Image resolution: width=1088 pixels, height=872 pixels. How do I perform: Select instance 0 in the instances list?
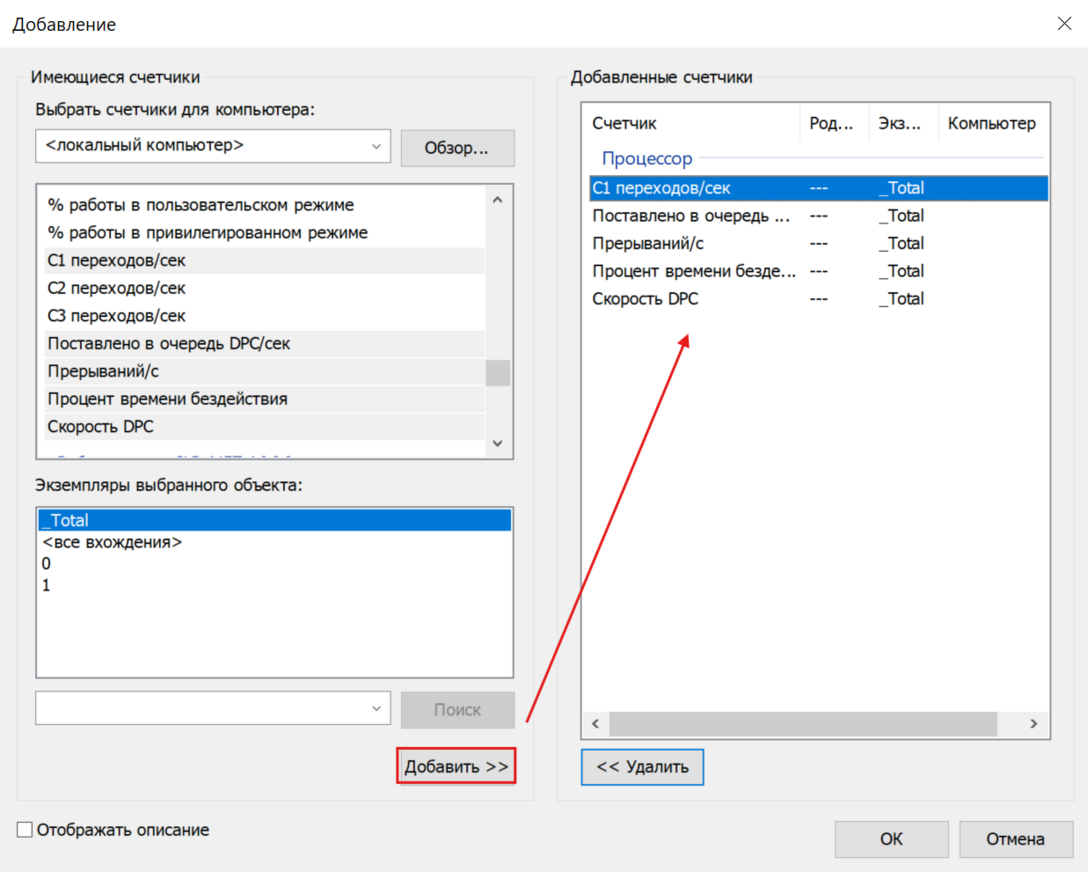[46, 564]
